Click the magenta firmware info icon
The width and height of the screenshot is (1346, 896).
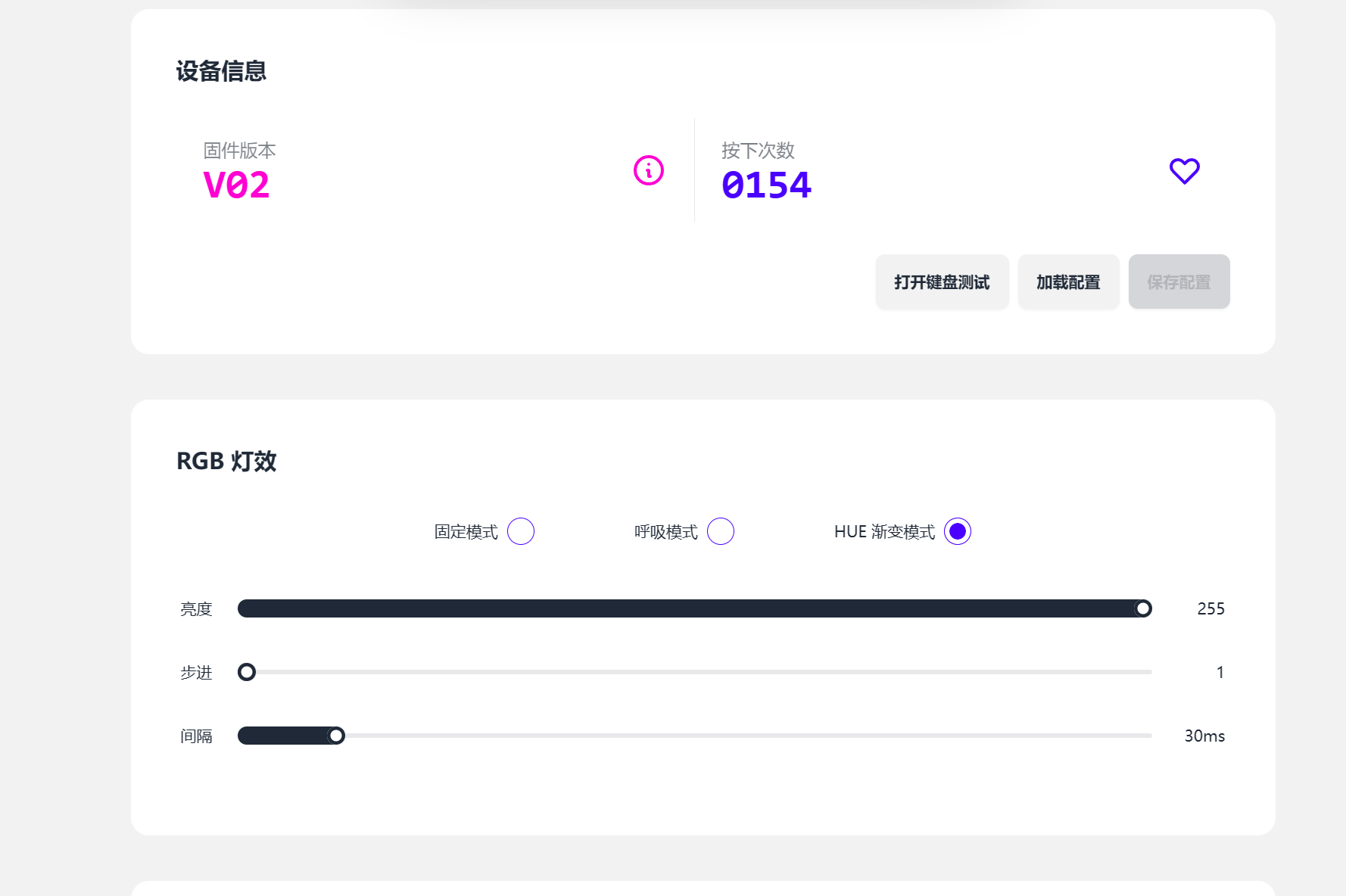[649, 170]
